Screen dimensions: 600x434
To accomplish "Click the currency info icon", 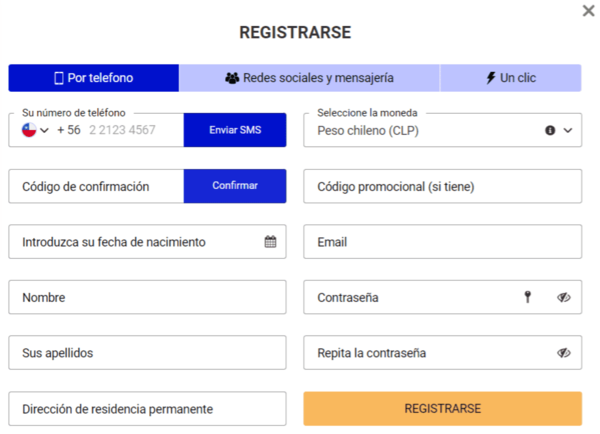I will (x=550, y=130).
